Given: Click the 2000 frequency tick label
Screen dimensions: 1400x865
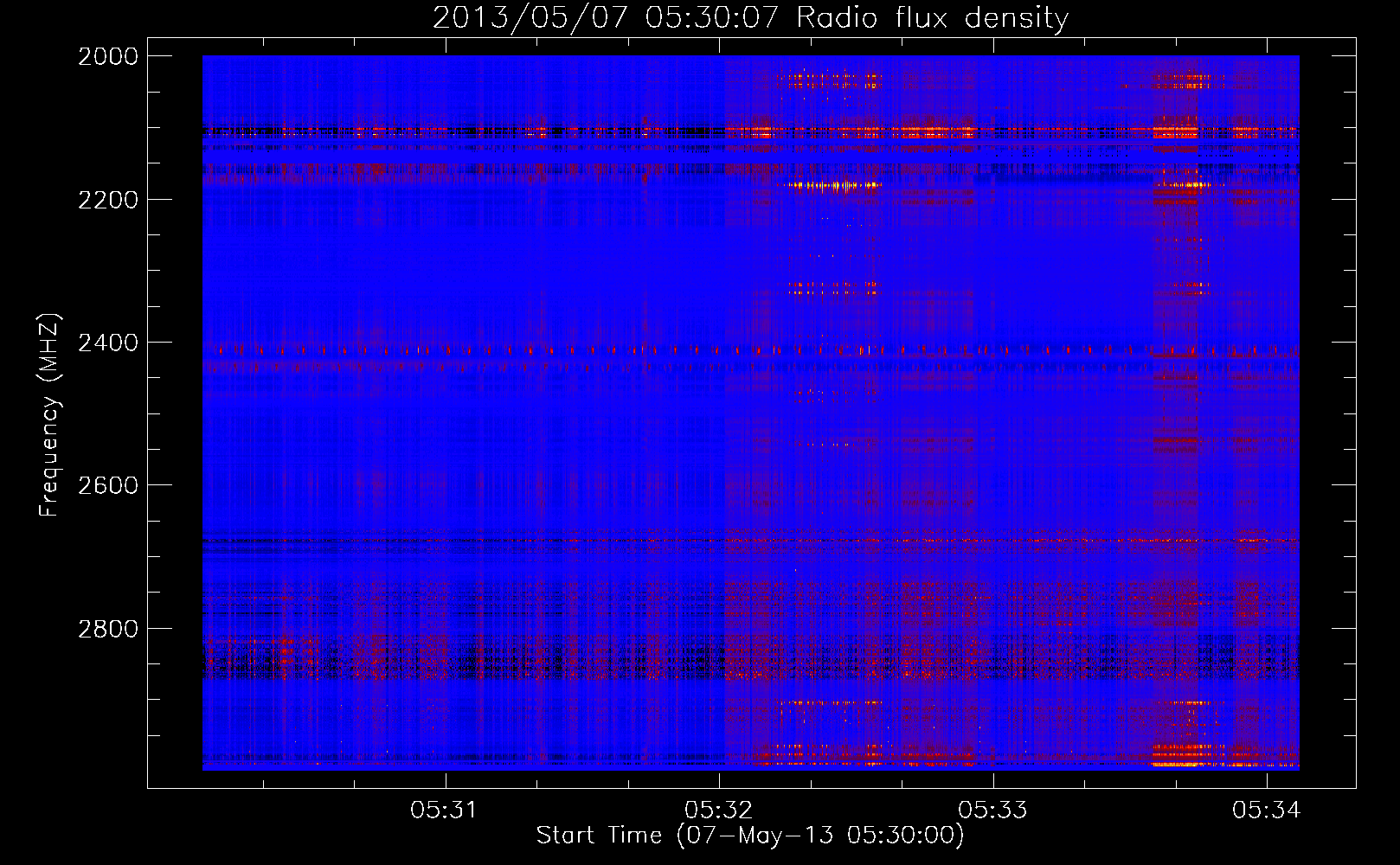Looking at the screenshot, I should click(x=108, y=56).
